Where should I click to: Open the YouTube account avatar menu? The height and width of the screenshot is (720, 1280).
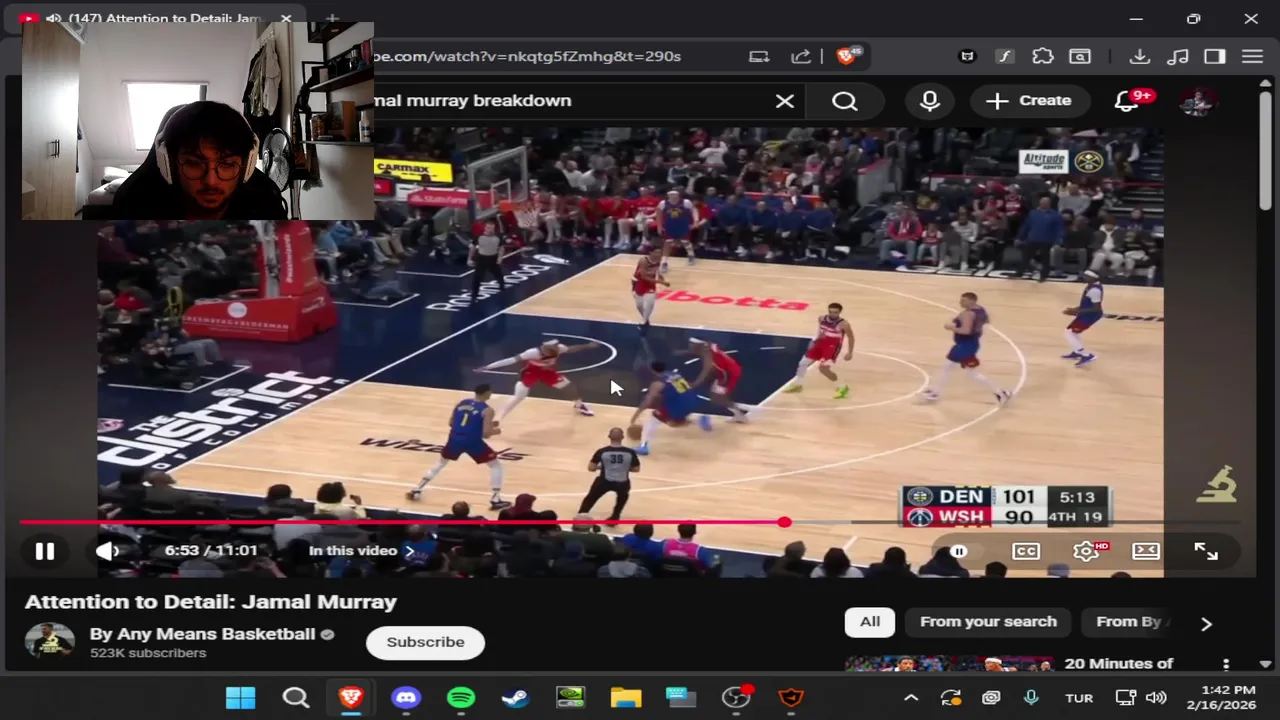pyautogui.click(x=1198, y=101)
